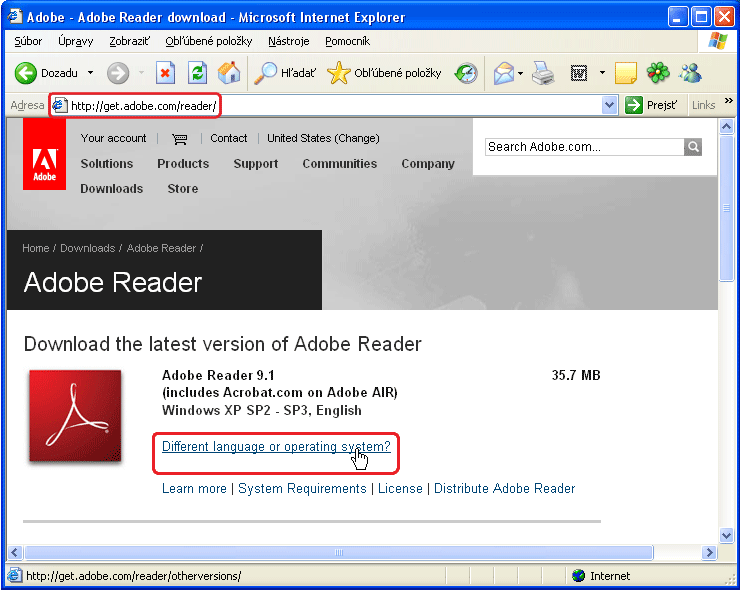Click the page icon in address bar
Image resolution: width=740 pixels, height=590 pixels.
59,105
